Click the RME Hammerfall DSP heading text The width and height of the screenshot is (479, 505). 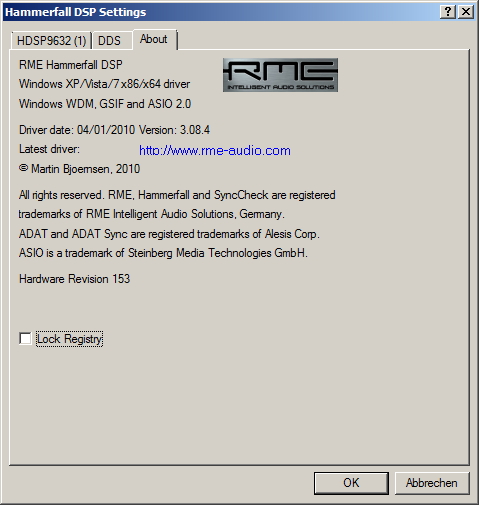tap(71, 64)
